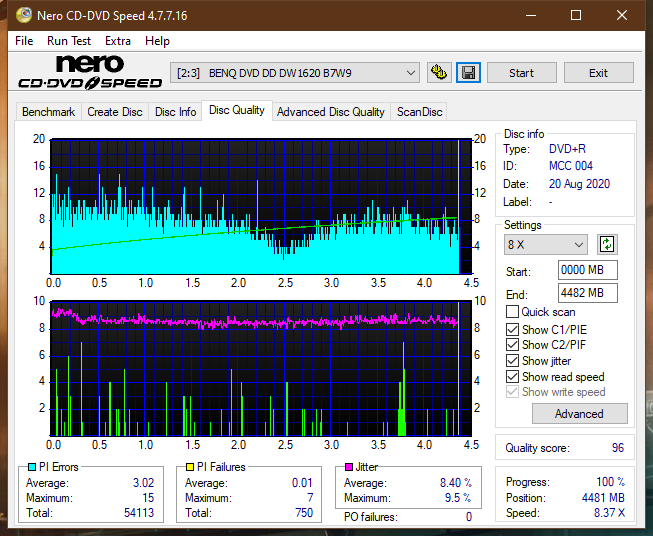Click PI Errors total 54113
The width and height of the screenshot is (653, 536).
click(139, 513)
